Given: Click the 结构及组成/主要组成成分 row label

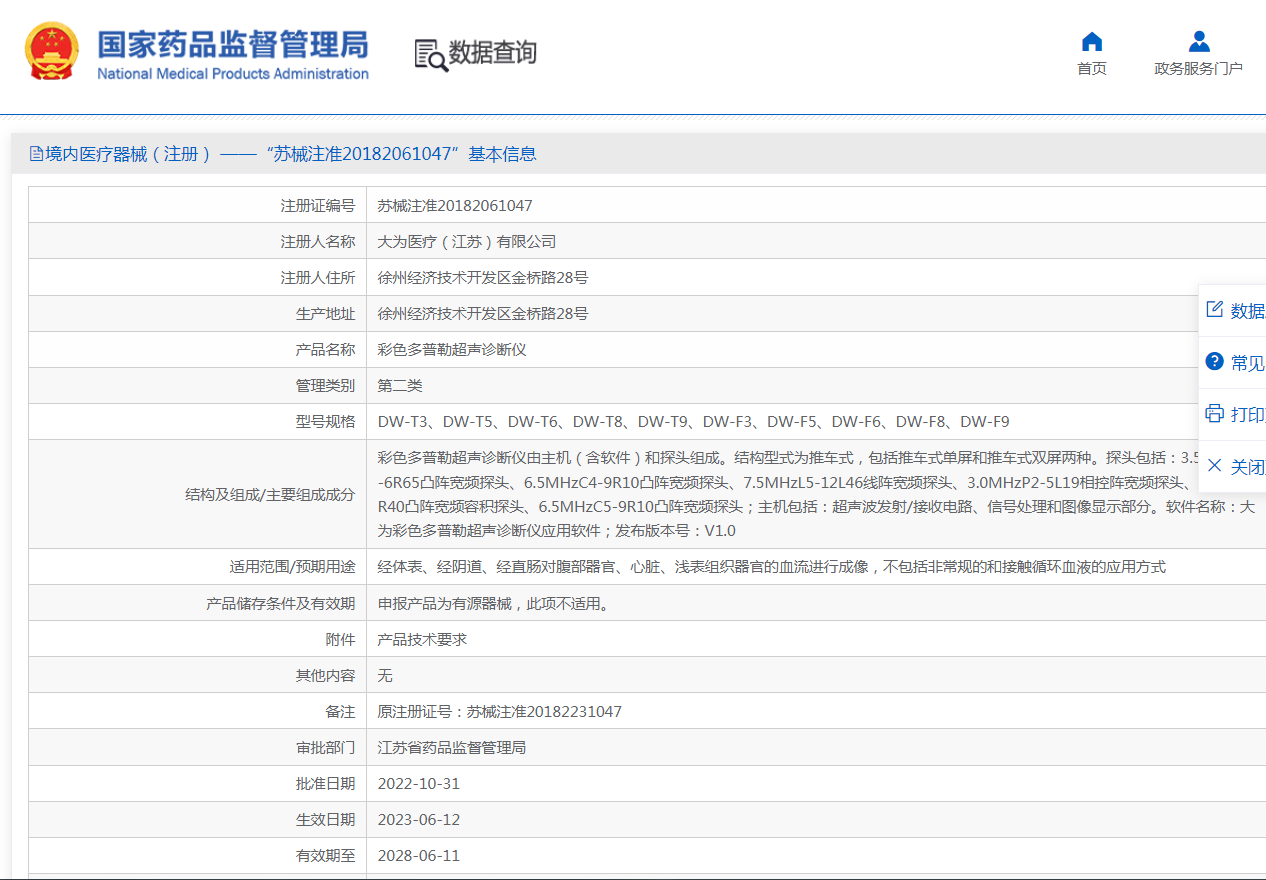Looking at the screenshot, I should pos(270,494).
